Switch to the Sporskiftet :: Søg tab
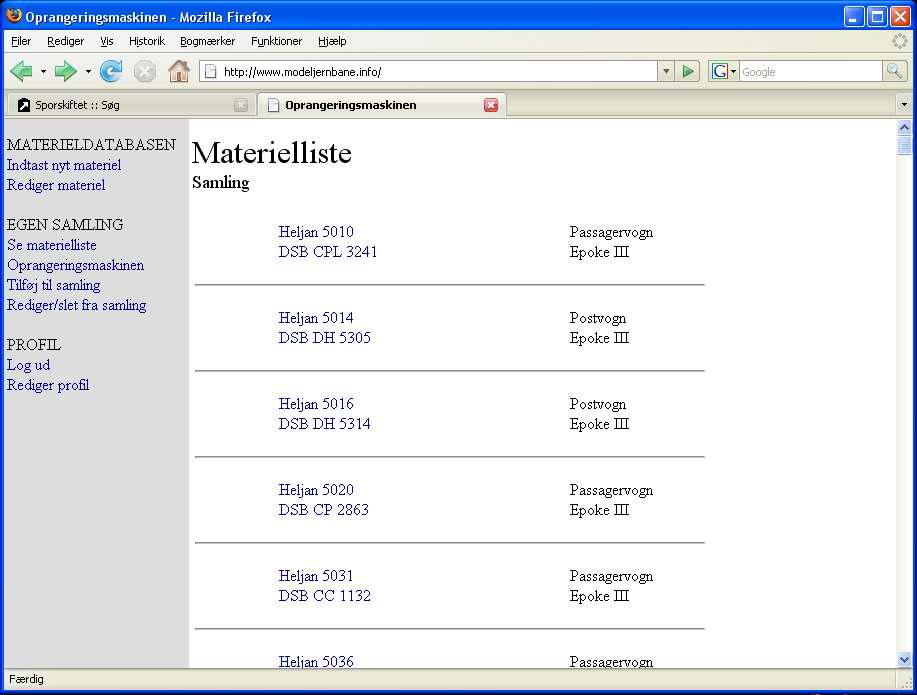 pyautogui.click(x=130, y=105)
